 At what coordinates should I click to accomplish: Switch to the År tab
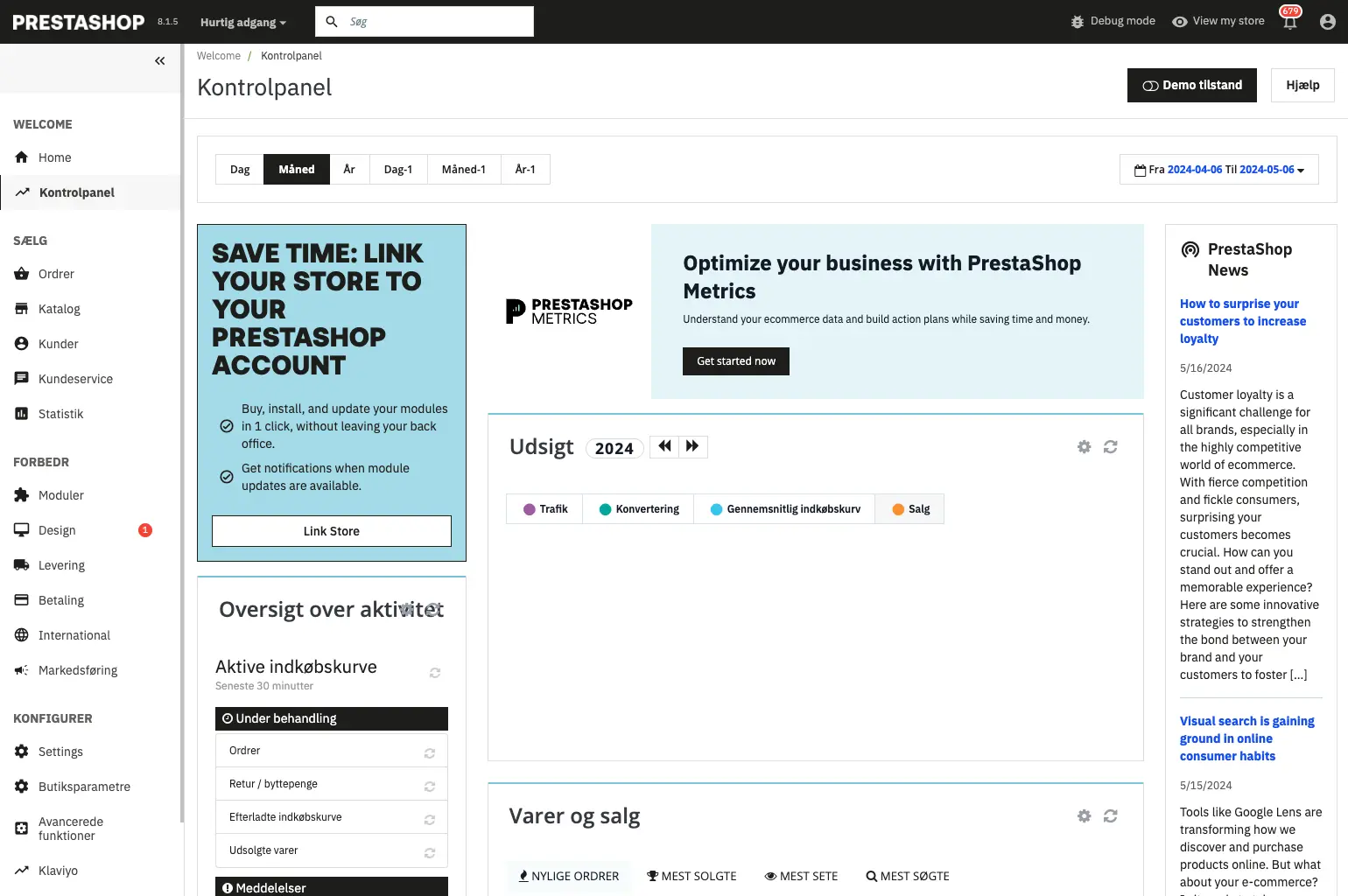coord(348,169)
